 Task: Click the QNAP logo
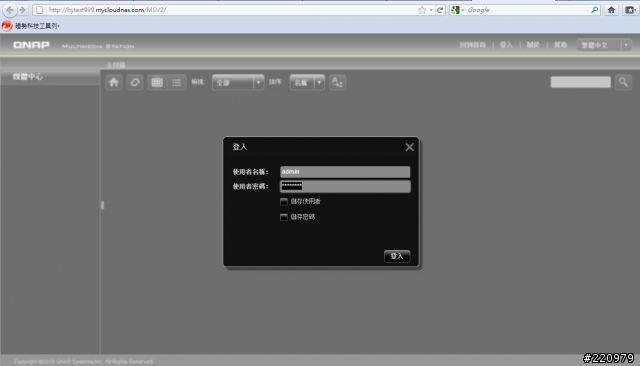(x=31, y=45)
